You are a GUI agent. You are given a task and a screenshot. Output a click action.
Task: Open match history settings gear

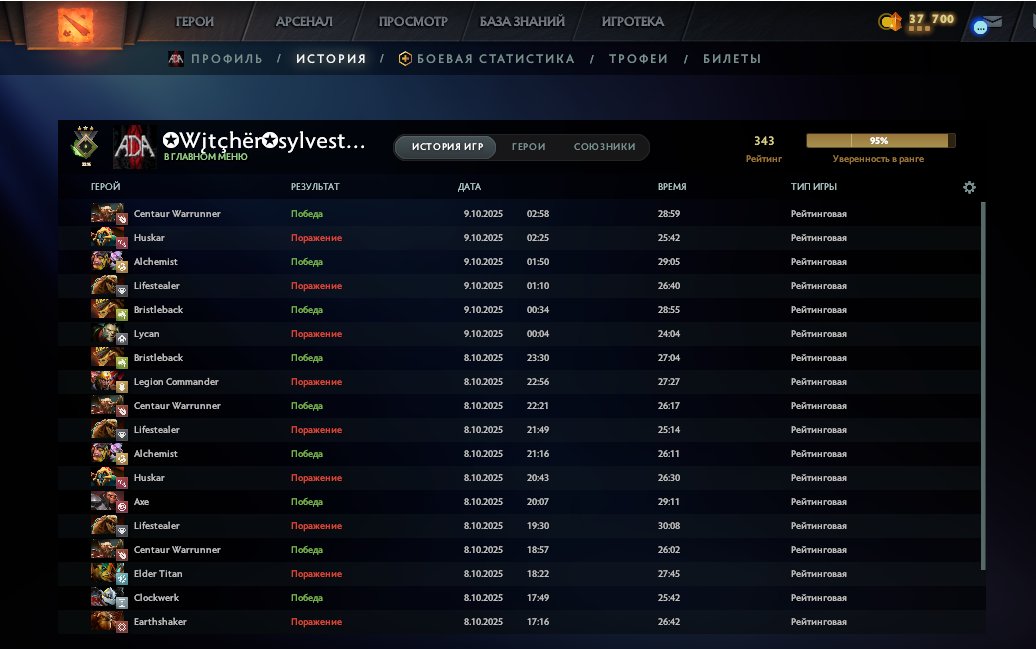click(968, 187)
